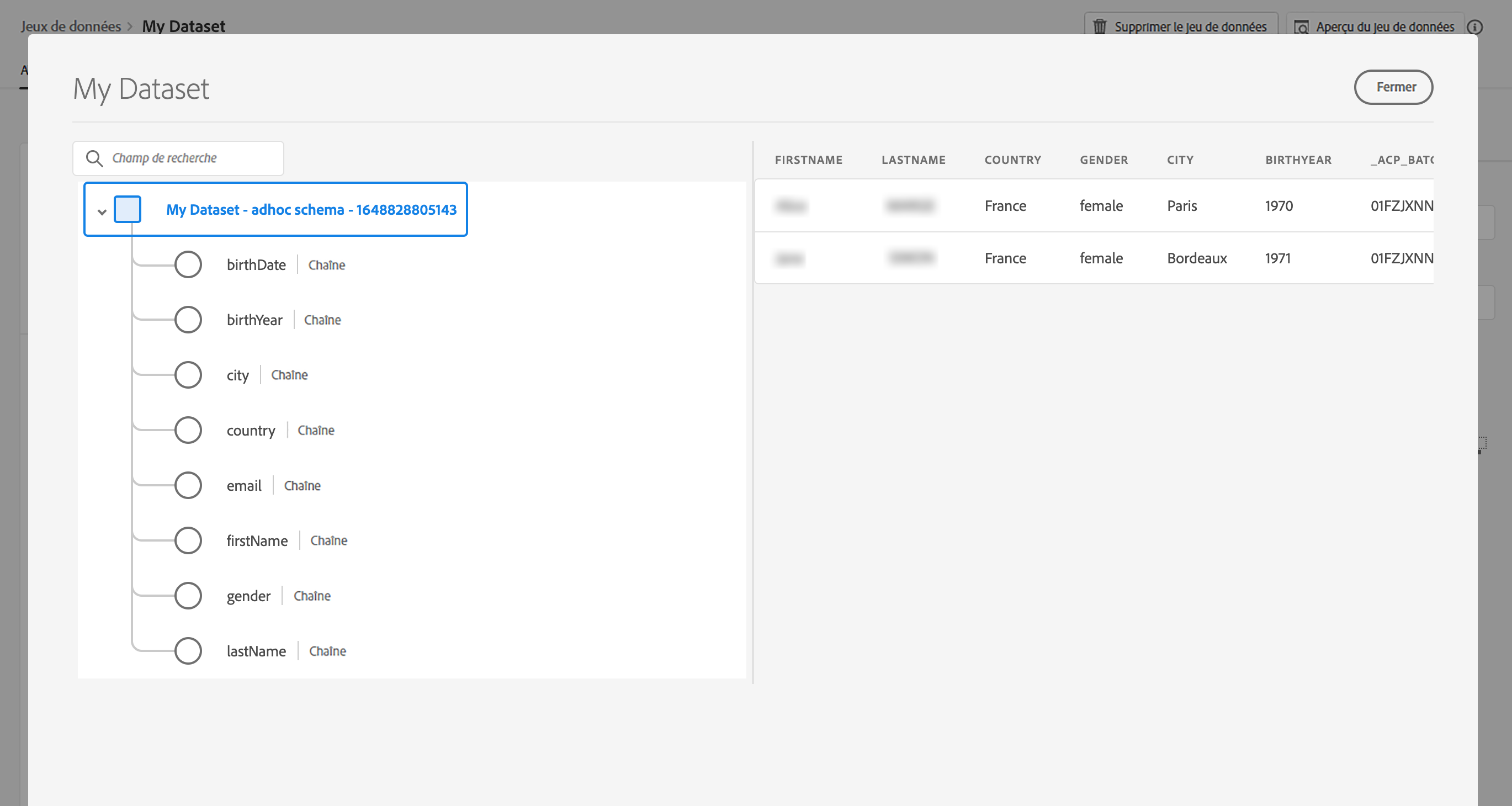Click Jeux de données breadcrumb link
Screen dimensions: 1512x806
click(x=71, y=26)
